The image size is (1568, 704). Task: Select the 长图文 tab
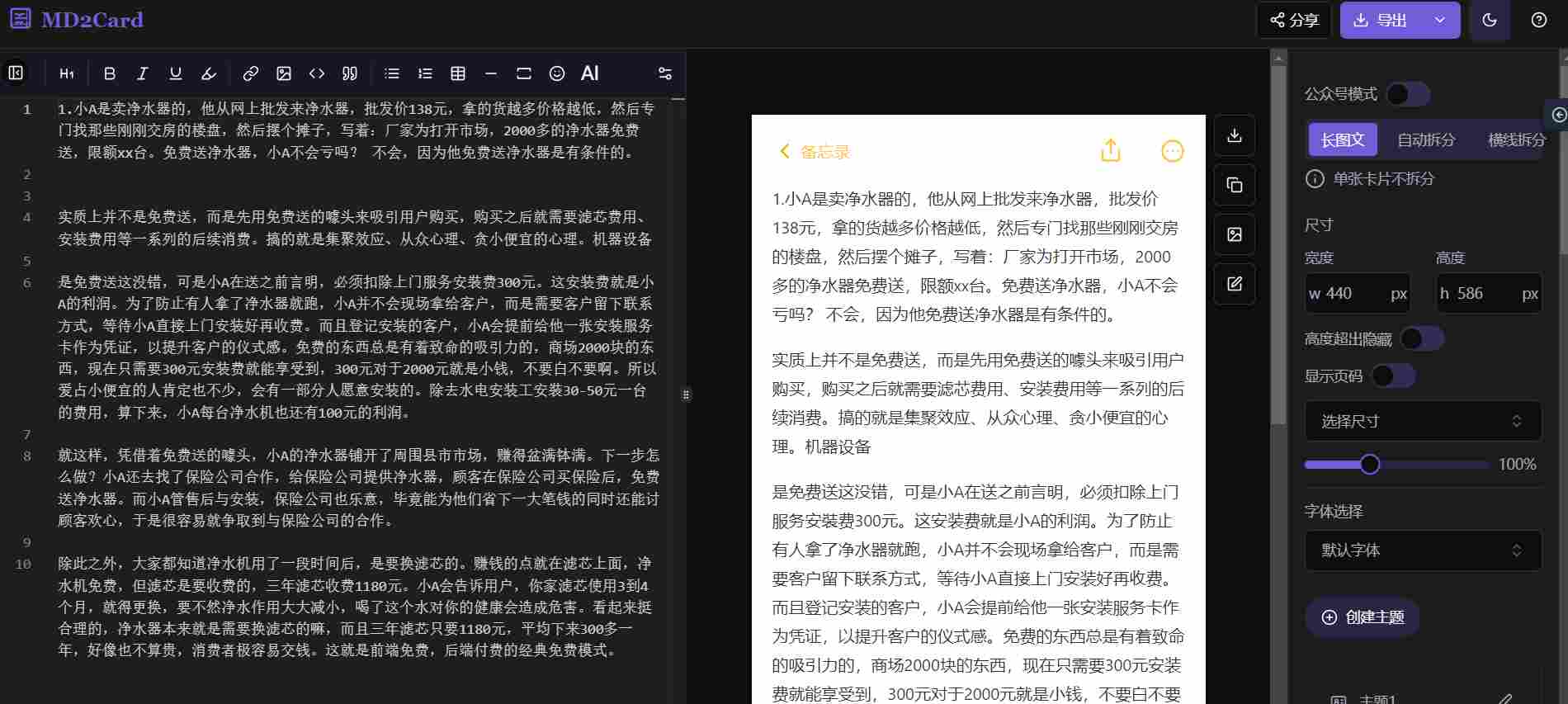1343,139
